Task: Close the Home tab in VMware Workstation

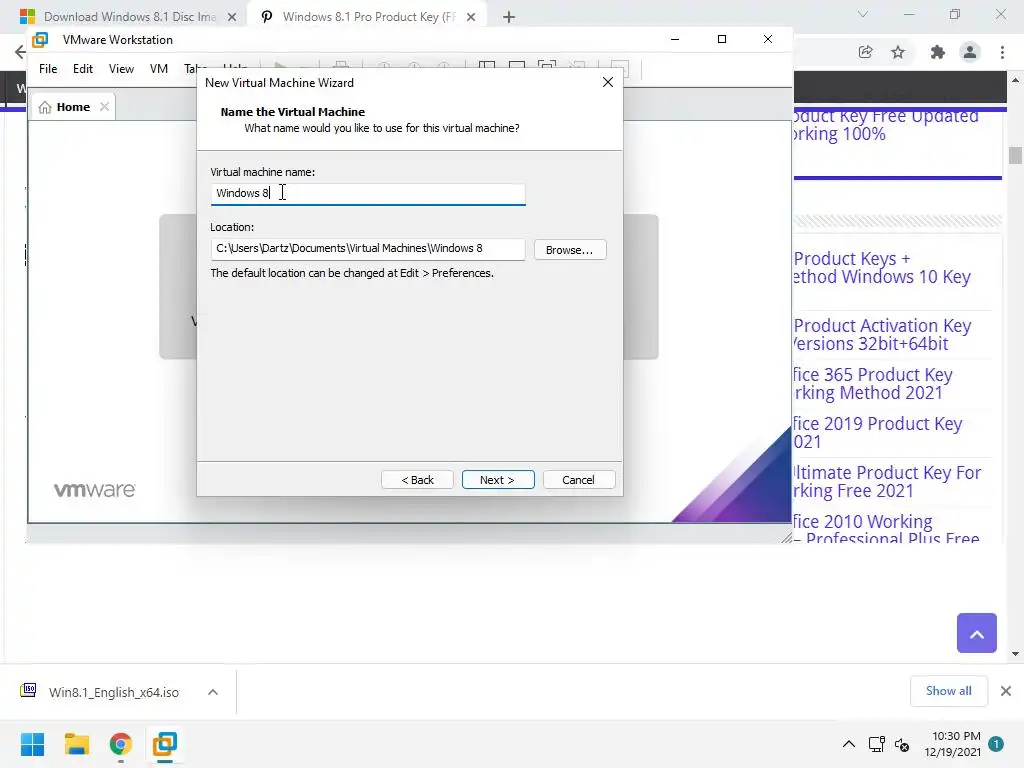Action: (104, 107)
